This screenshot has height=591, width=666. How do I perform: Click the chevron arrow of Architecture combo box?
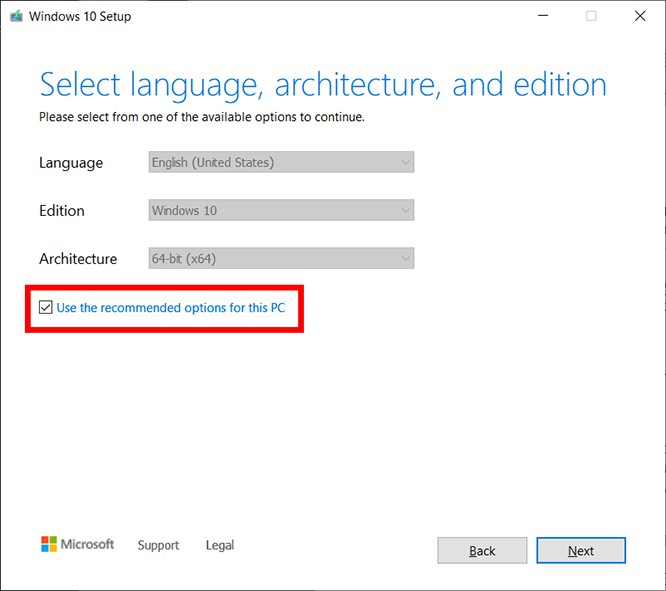tap(404, 259)
